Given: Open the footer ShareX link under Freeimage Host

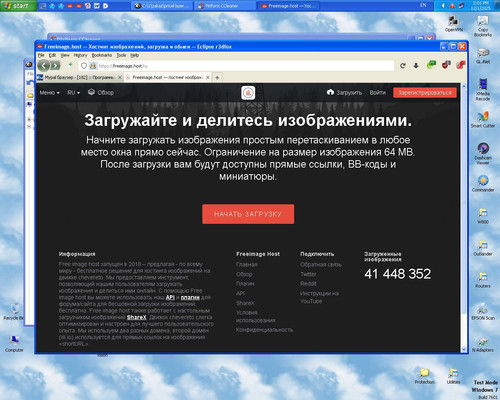Looking at the screenshot, I should click(245, 303).
